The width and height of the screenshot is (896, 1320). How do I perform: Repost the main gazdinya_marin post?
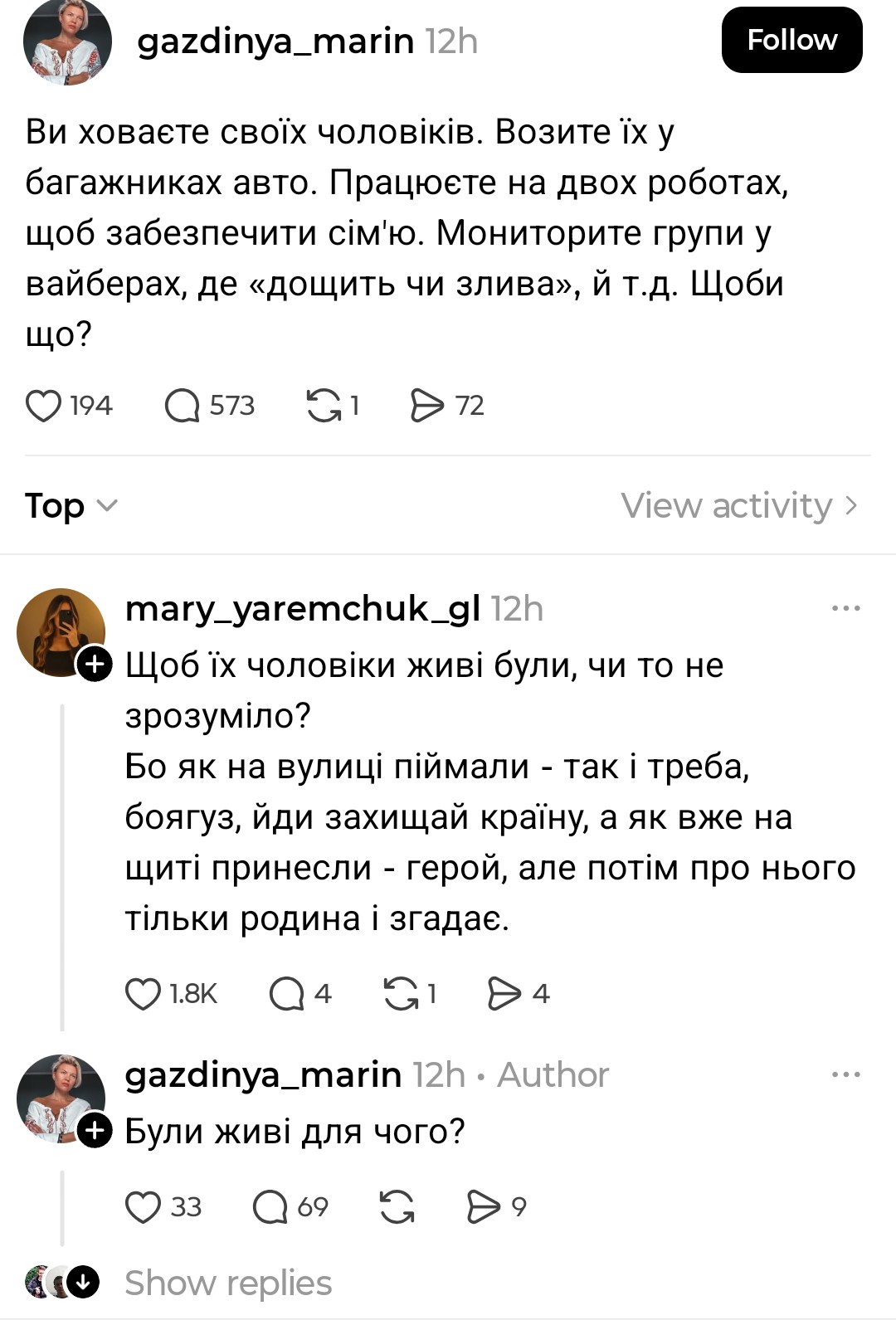click(x=325, y=406)
